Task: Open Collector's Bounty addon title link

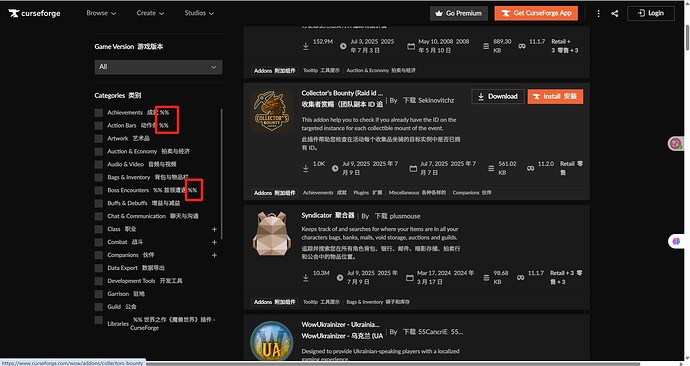Action: tap(342, 99)
